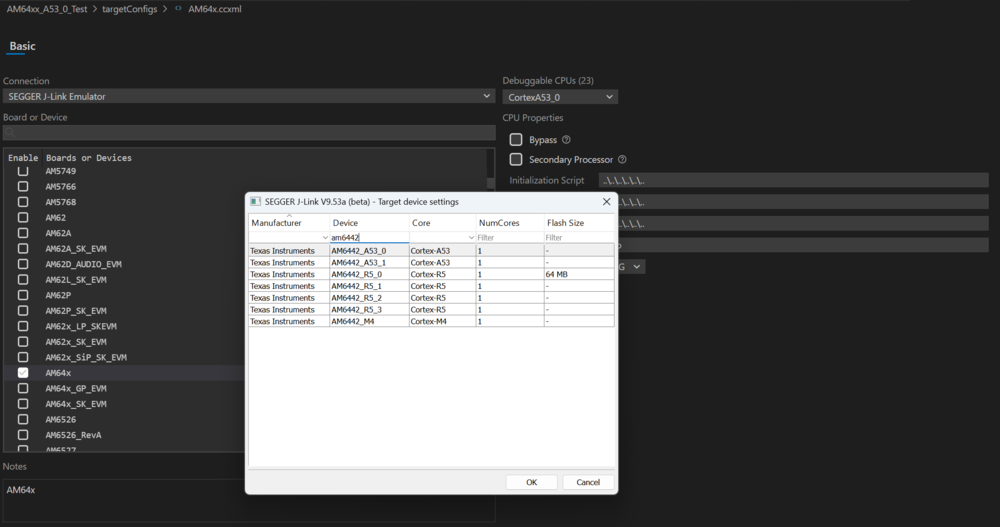Open the Connection dropdown SEGGER J-Link Emulator
Screen dimensions: 1000x527
pos(249,96)
